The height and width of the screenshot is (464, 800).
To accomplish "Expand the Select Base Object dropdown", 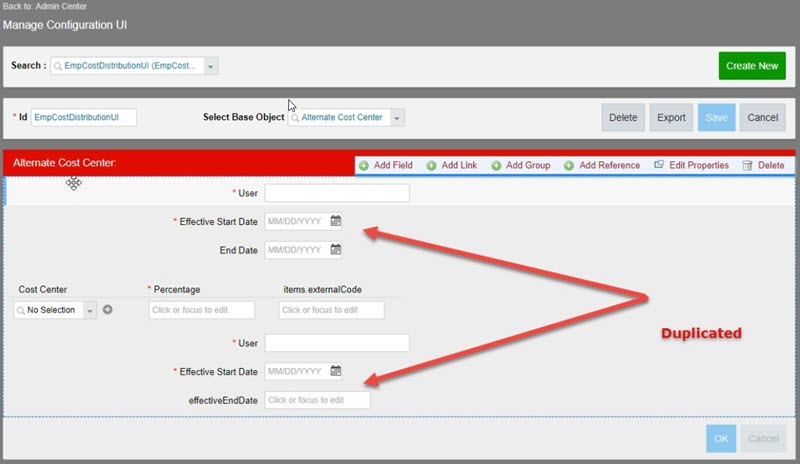I will point(397,117).
